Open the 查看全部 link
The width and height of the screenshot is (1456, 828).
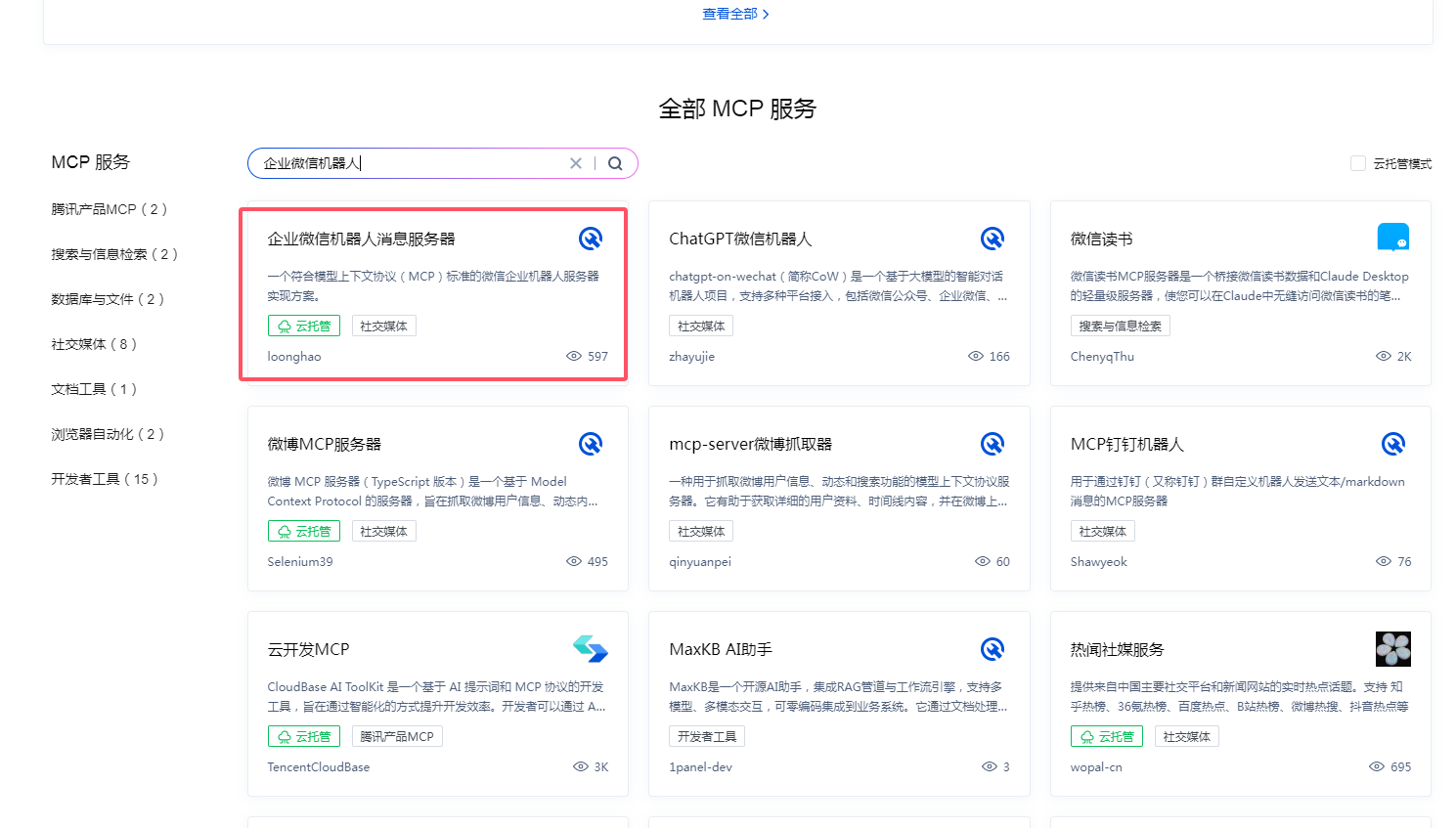click(x=736, y=14)
